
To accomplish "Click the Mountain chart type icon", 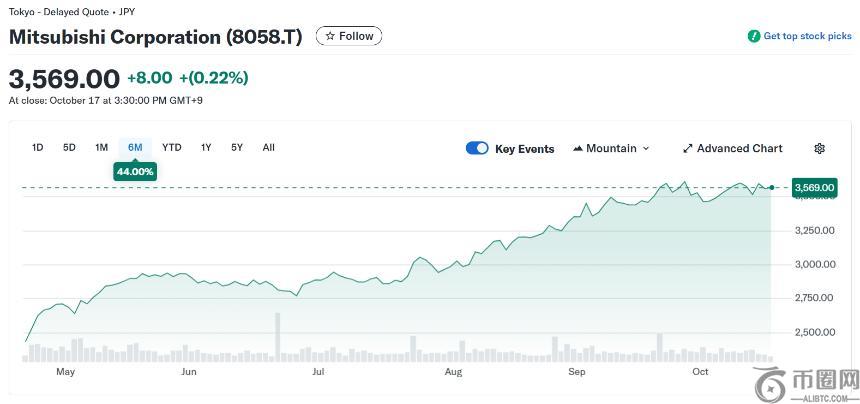I will 578,148.
